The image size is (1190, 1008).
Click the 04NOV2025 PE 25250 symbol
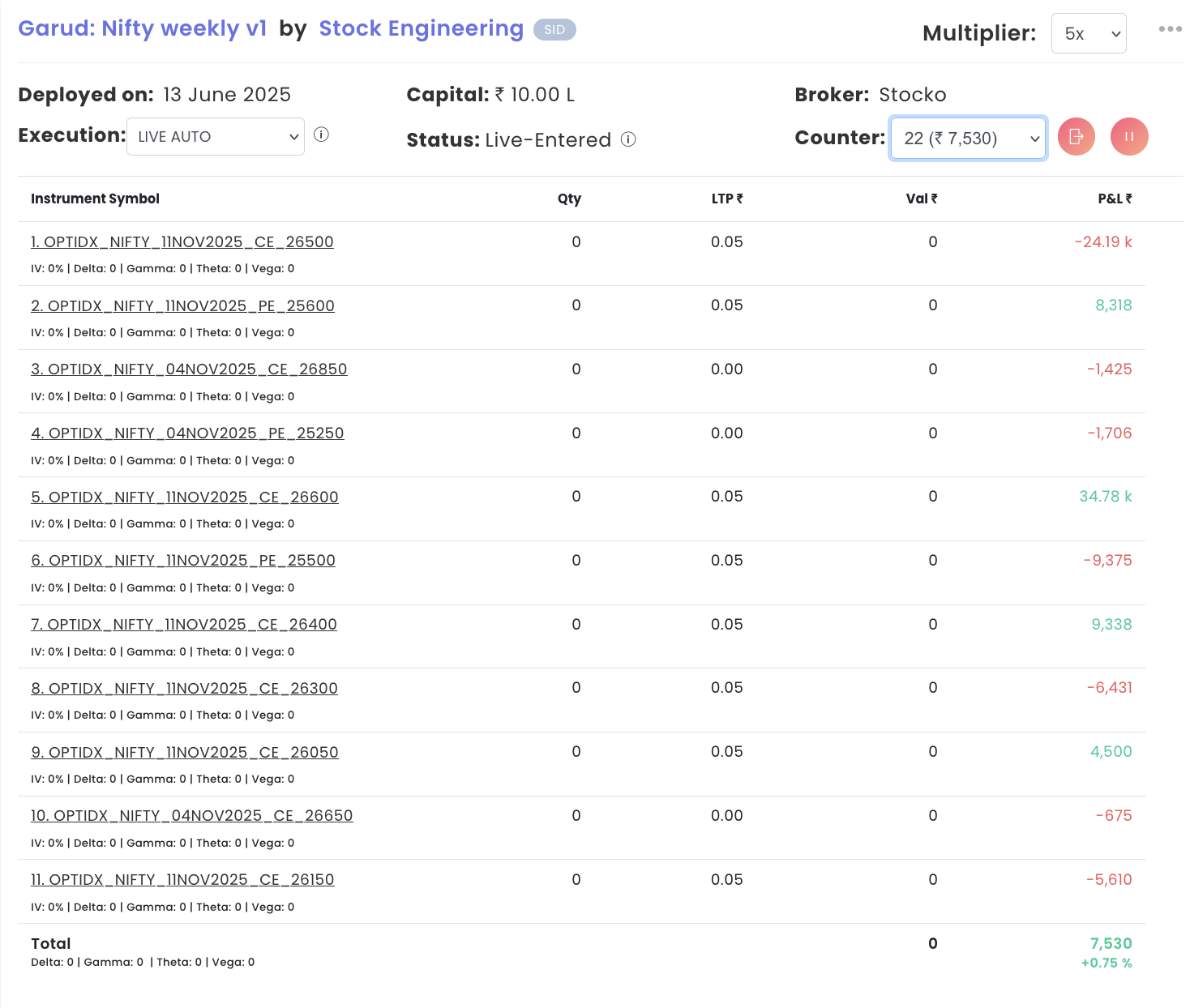[x=187, y=434]
